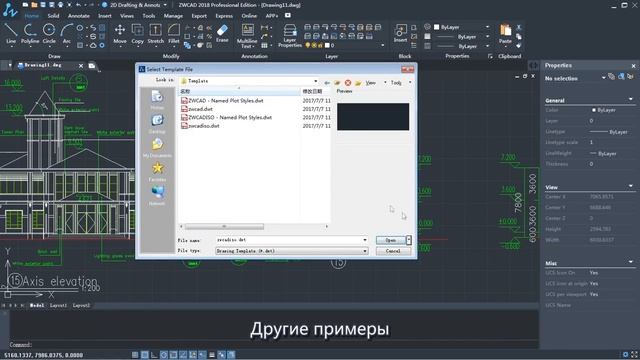Click the ZWCAD application logo
Viewport: 640px width, 360px height.
point(9,10)
